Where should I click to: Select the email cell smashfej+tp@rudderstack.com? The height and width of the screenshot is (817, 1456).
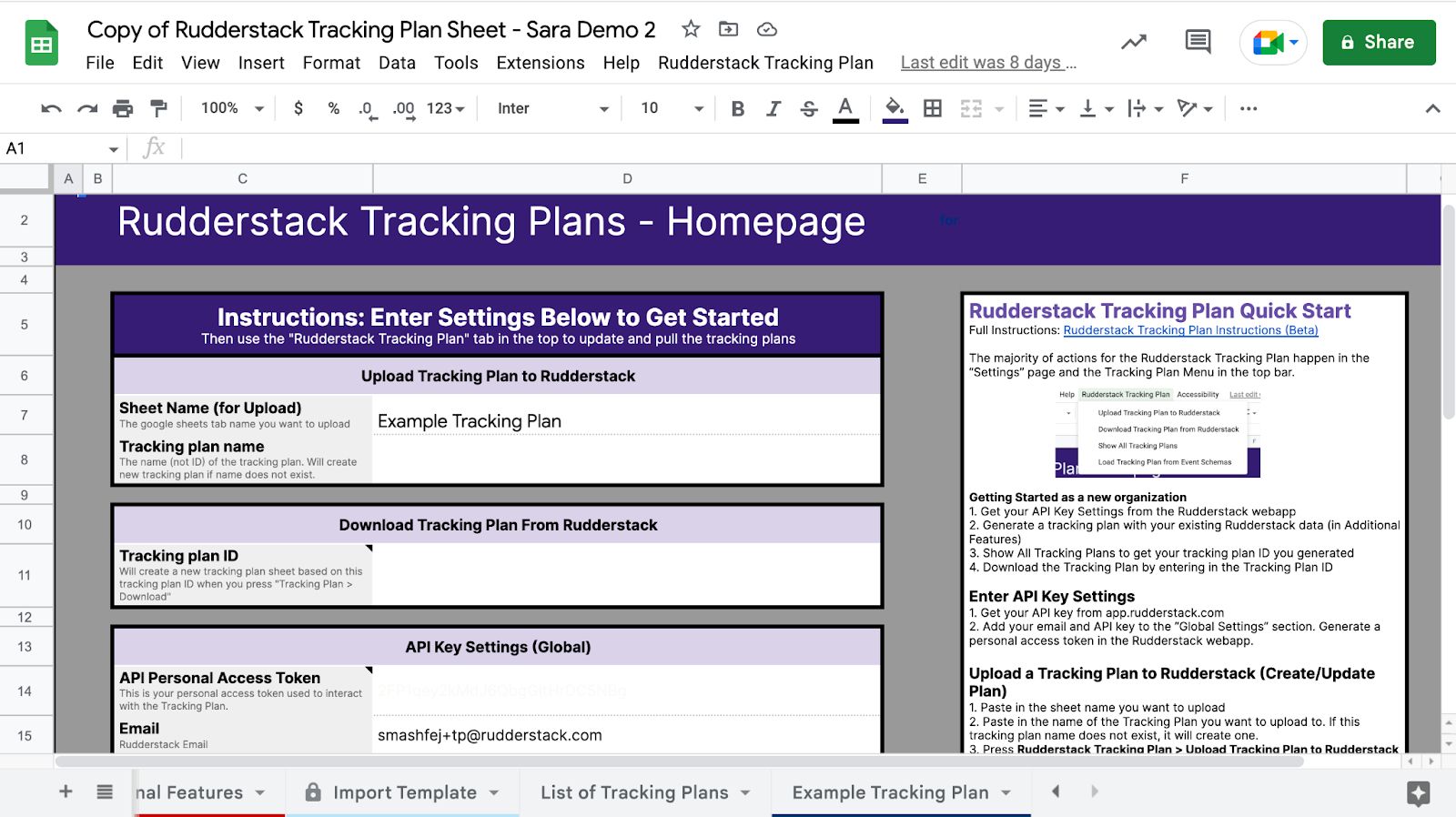[627, 735]
